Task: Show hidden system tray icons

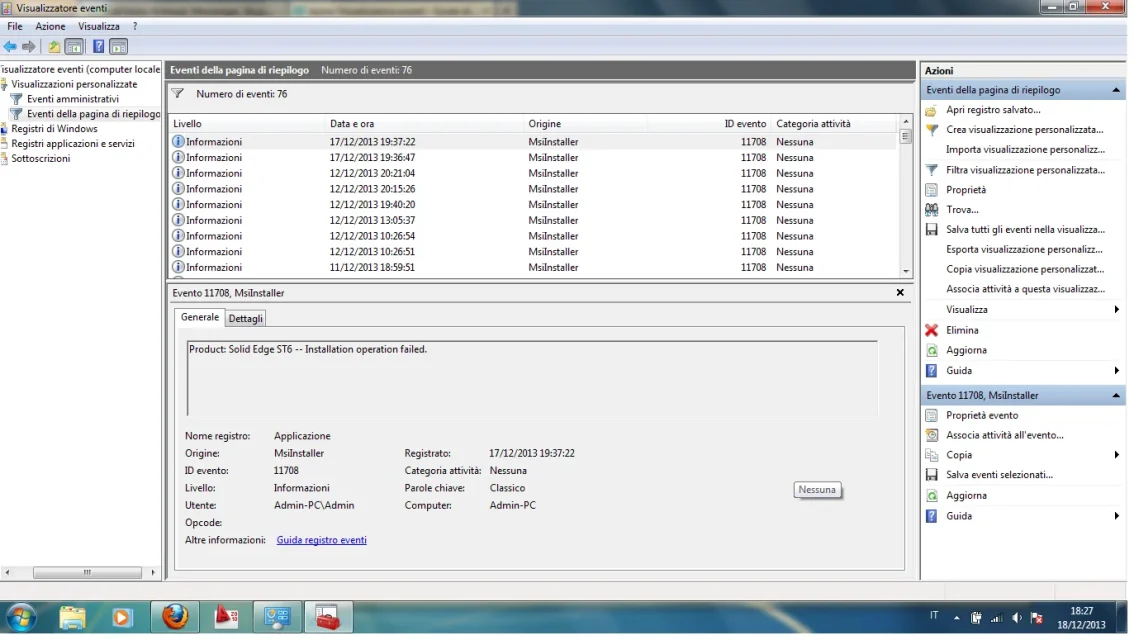Action: pyautogui.click(x=956, y=618)
